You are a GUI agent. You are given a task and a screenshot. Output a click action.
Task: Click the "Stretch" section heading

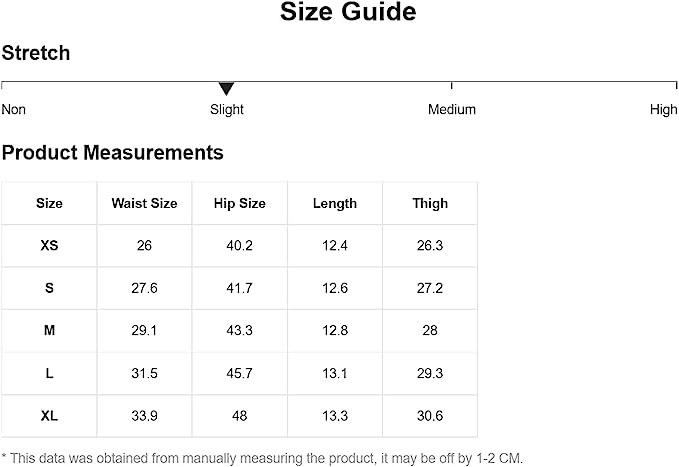tap(36, 54)
